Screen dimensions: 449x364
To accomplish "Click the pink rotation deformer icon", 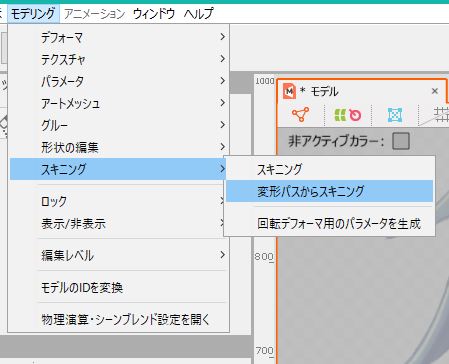I will [x=355, y=115].
